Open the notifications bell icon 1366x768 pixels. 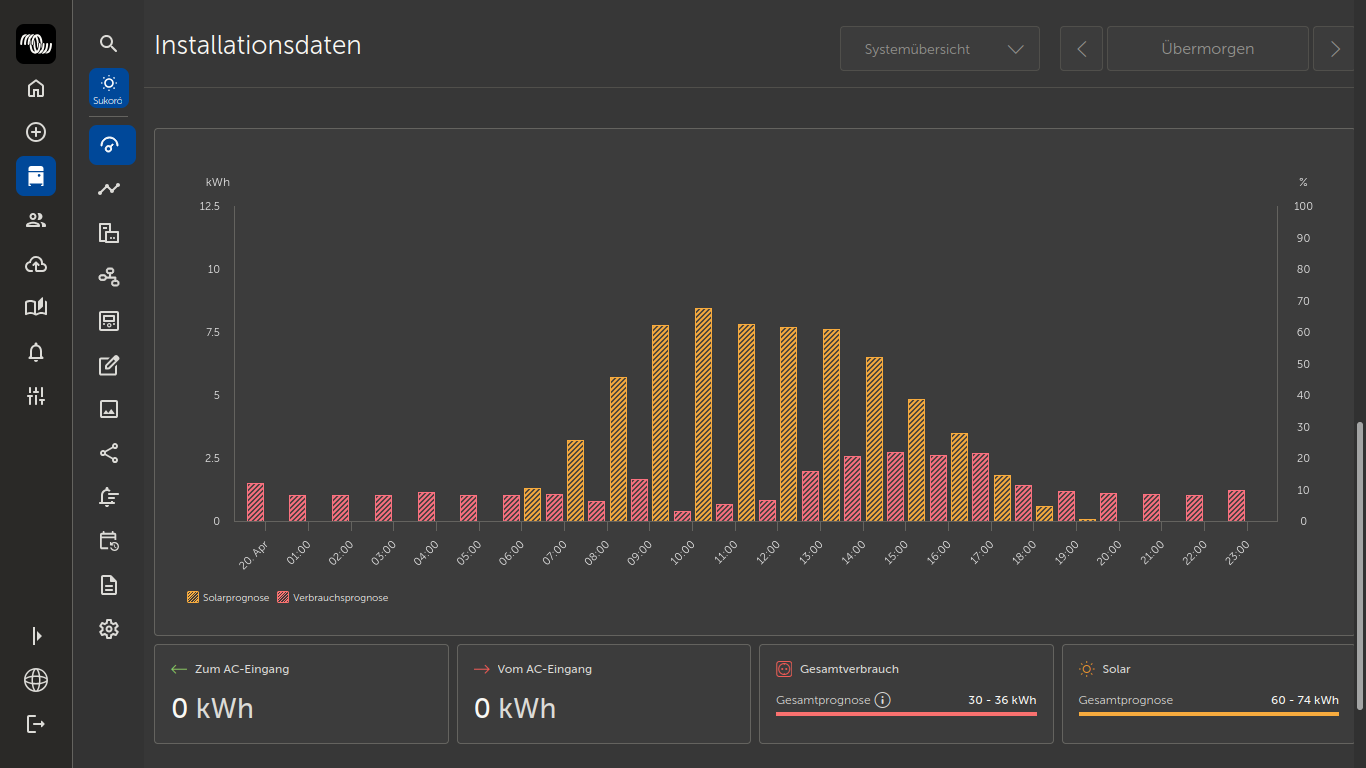[36, 352]
